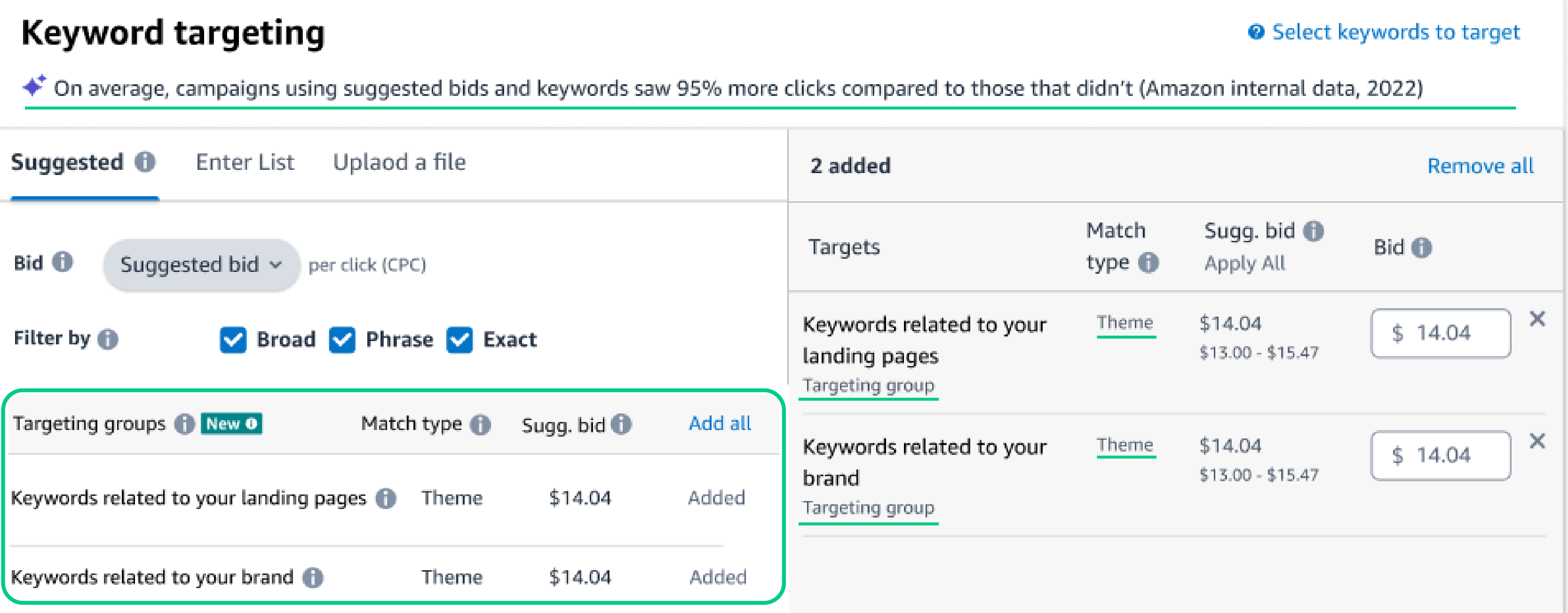Switch to the Enter List tab
Screen dimensions: 1568x613
[245, 162]
